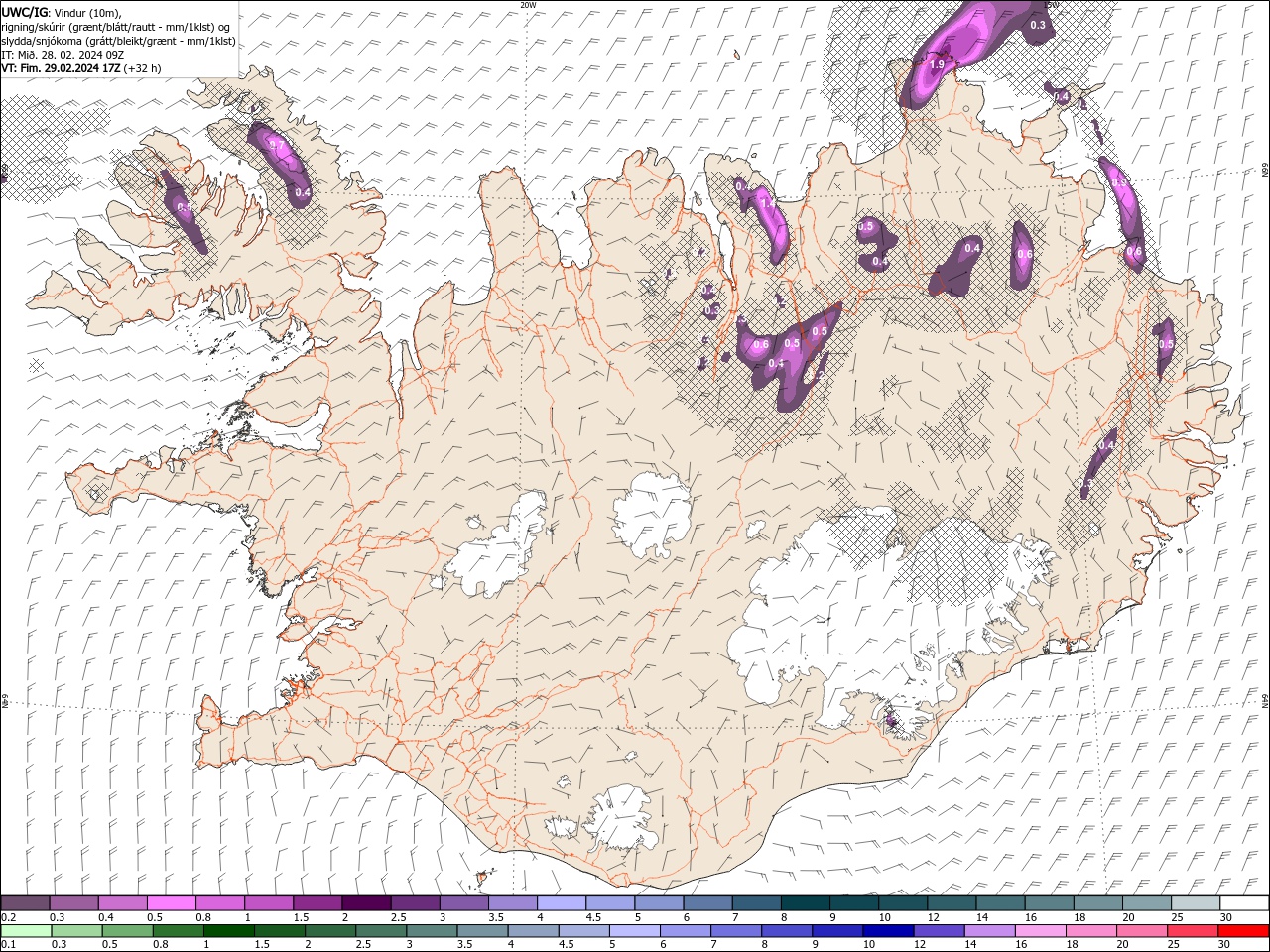Click the '1.9' snowfall value on the map
1270x952 pixels.
937,65
